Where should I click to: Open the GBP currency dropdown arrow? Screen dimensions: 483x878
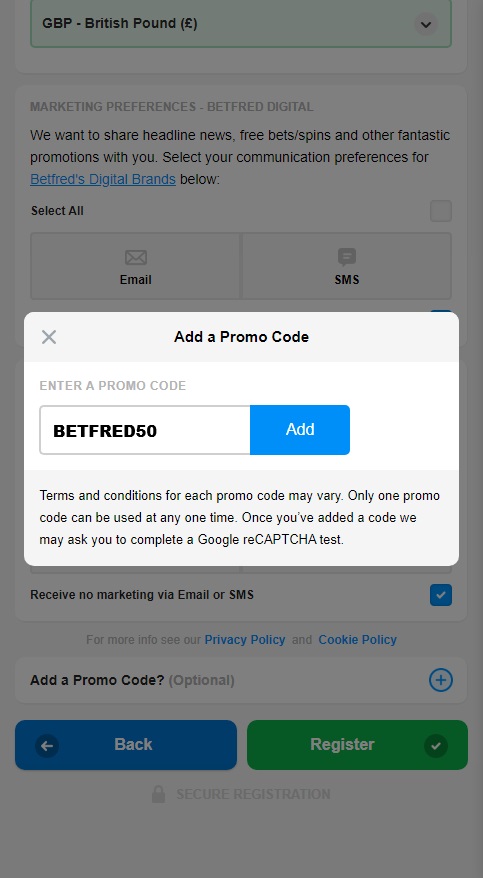(425, 24)
